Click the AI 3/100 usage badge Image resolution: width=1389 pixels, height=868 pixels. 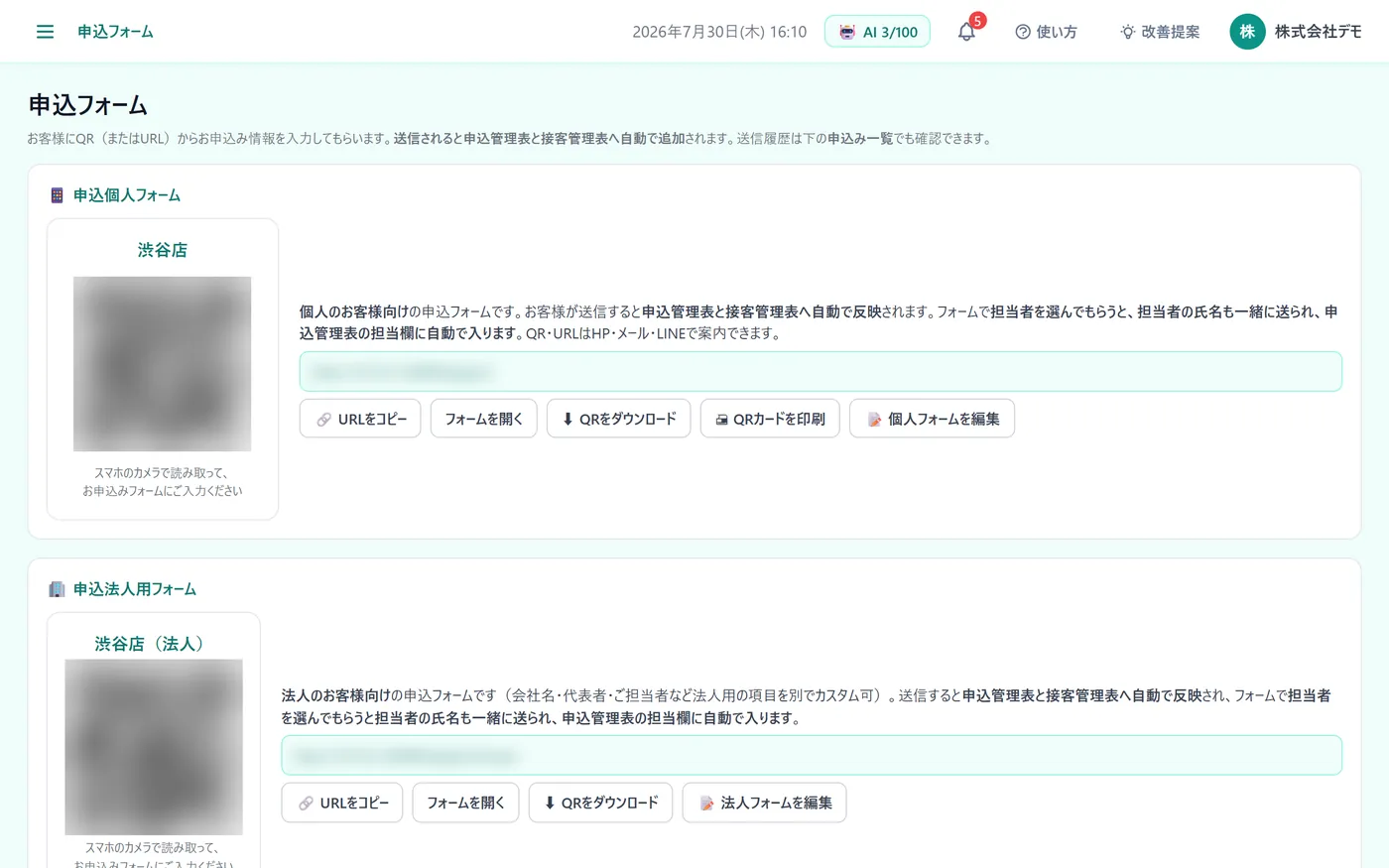coord(877,32)
